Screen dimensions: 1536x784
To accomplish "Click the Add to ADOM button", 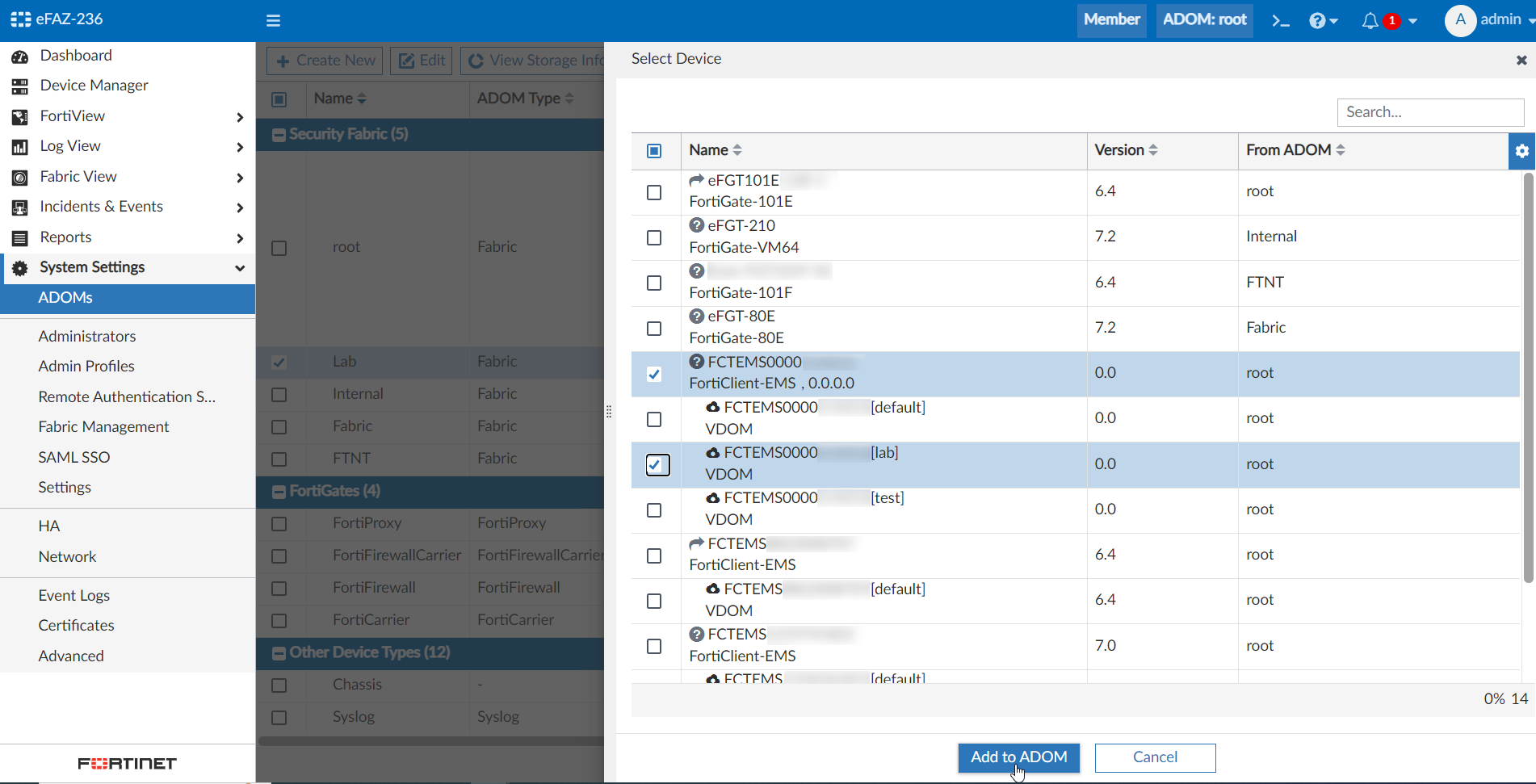I will (x=1018, y=757).
